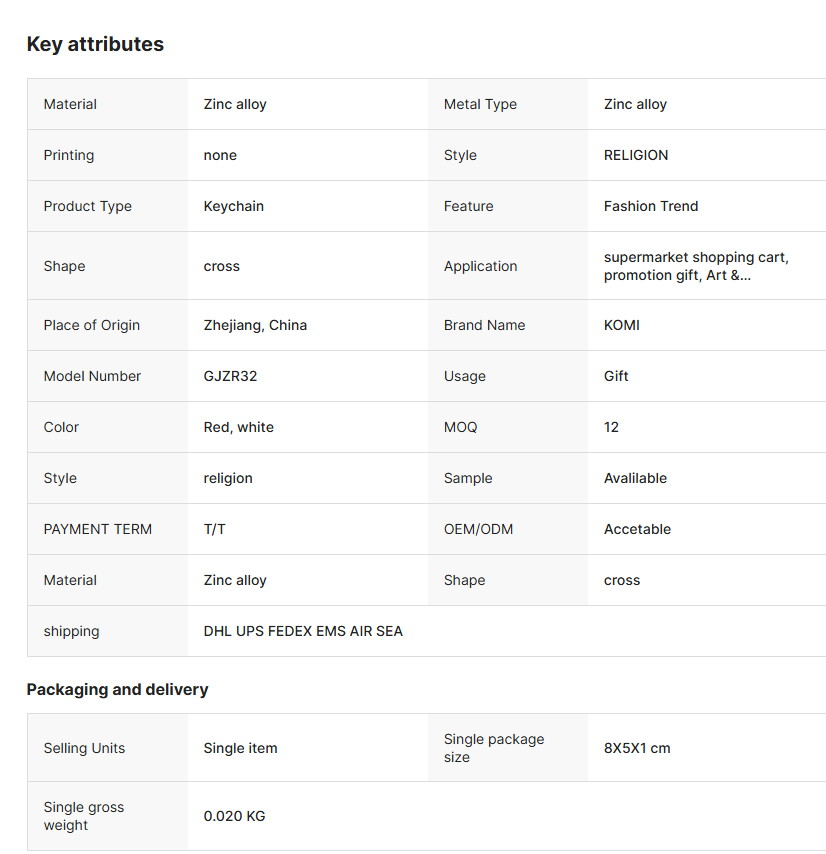Select the MOQ value 12

pyautogui.click(x=611, y=428)
